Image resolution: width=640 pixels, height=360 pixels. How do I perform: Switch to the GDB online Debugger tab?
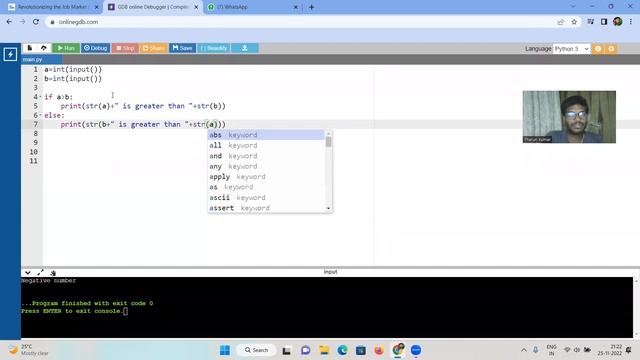pos(153,7)
